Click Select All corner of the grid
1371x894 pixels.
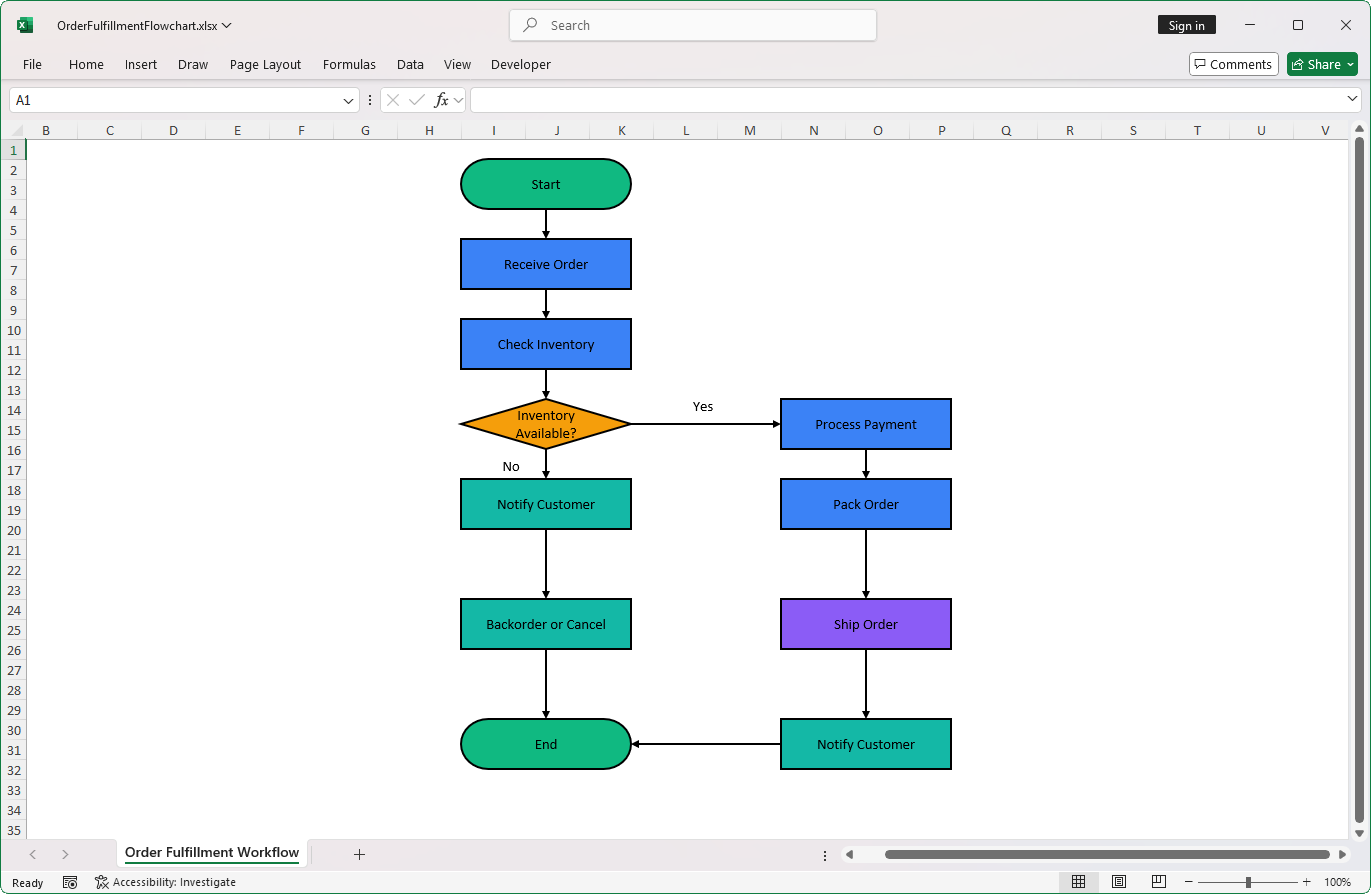coord(14,130)
